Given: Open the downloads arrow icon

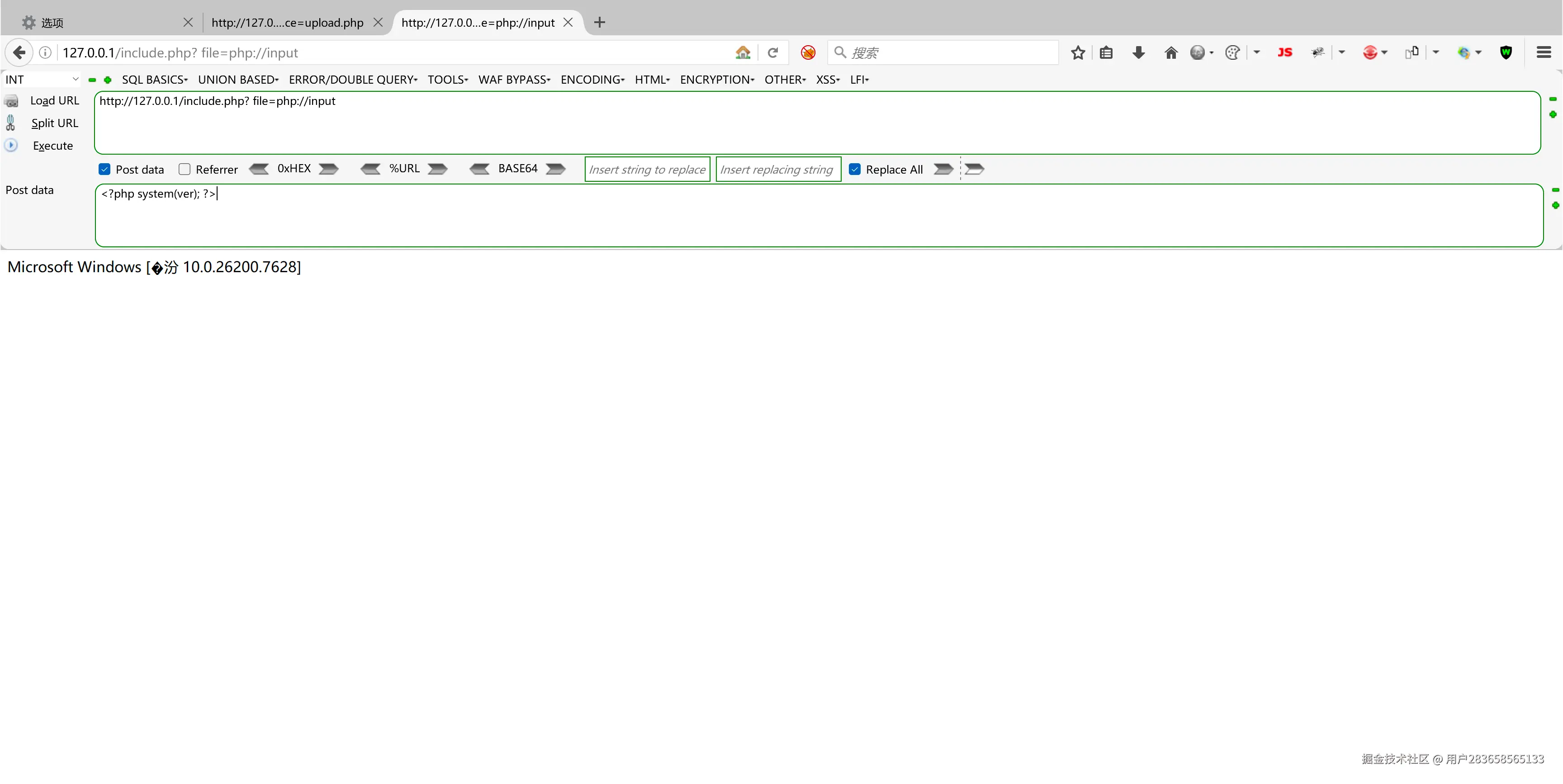Looking at the screenshot, I should [1138, 53].
